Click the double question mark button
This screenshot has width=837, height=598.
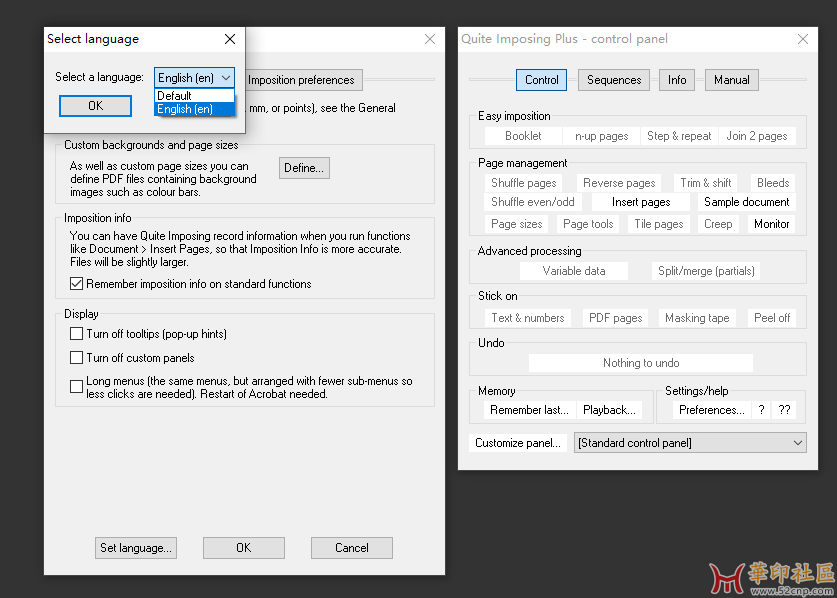pos(784,410)
